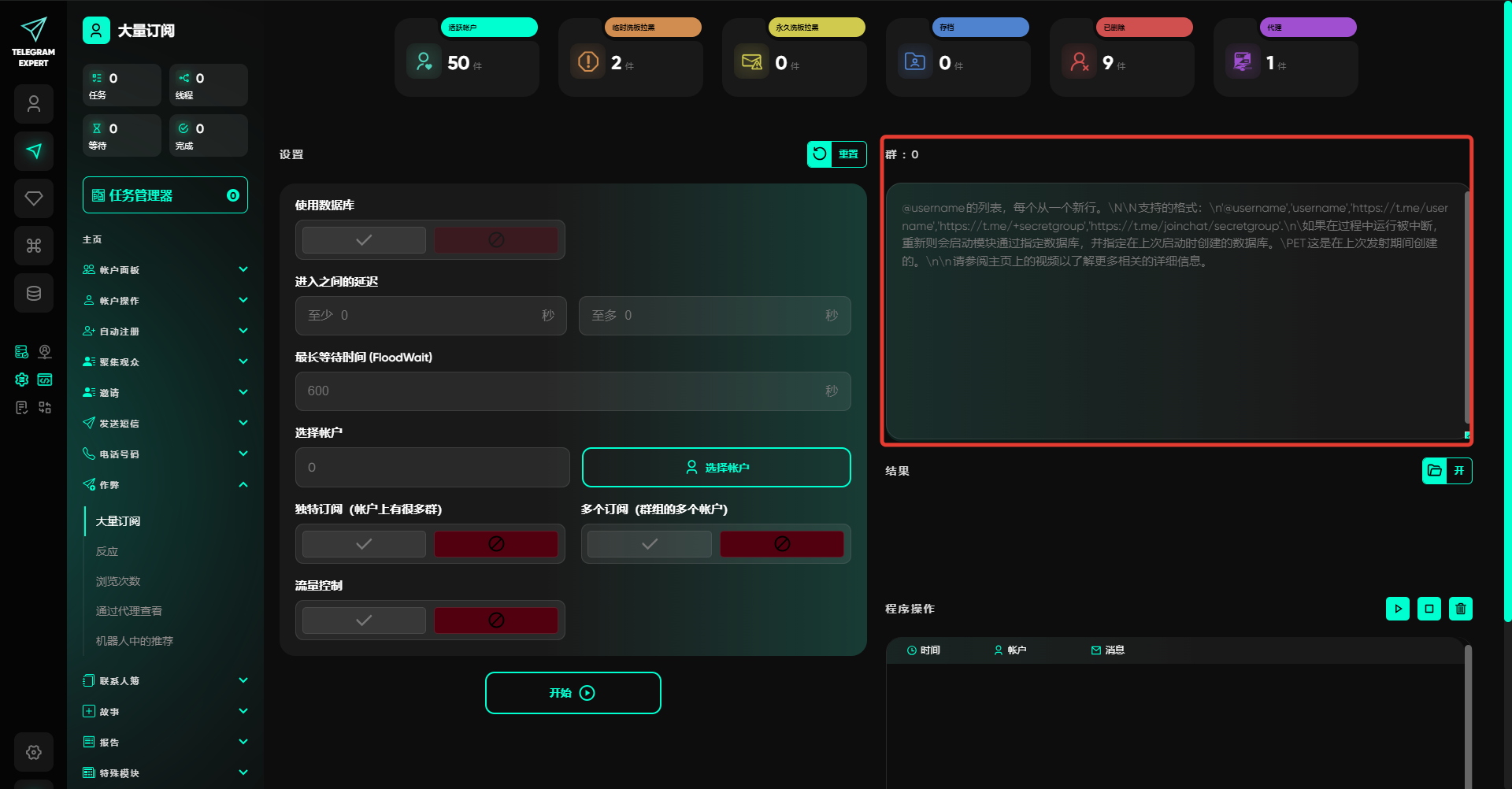Enable 使用数据库 with the checkmark toggle

[x=364, y=240]
